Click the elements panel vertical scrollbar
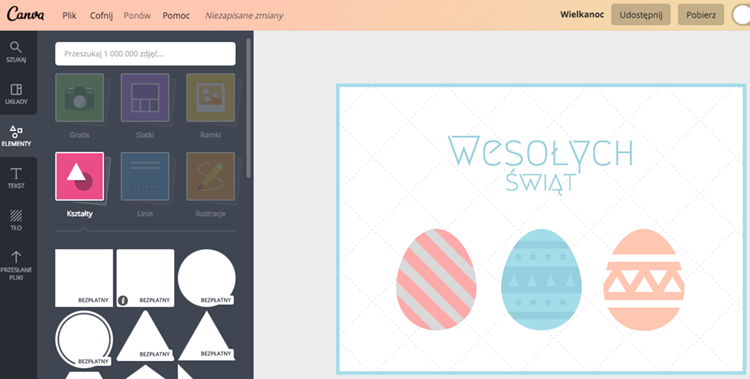This screenshot has height=379, width=750. coord(248,108)
